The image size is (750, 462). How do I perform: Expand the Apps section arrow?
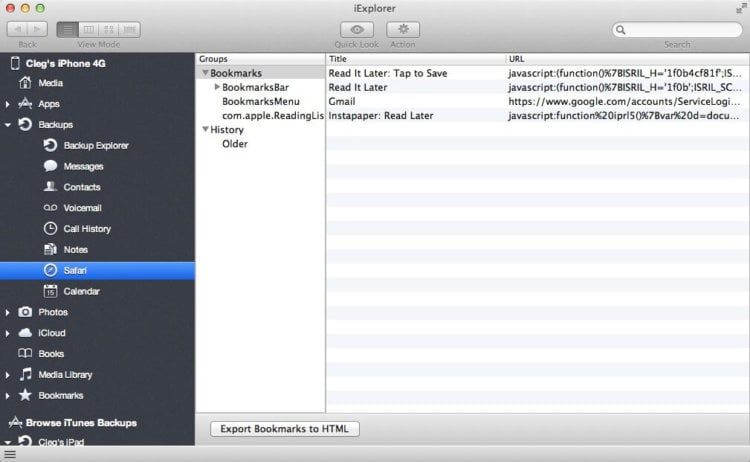[x=7, y=104]
